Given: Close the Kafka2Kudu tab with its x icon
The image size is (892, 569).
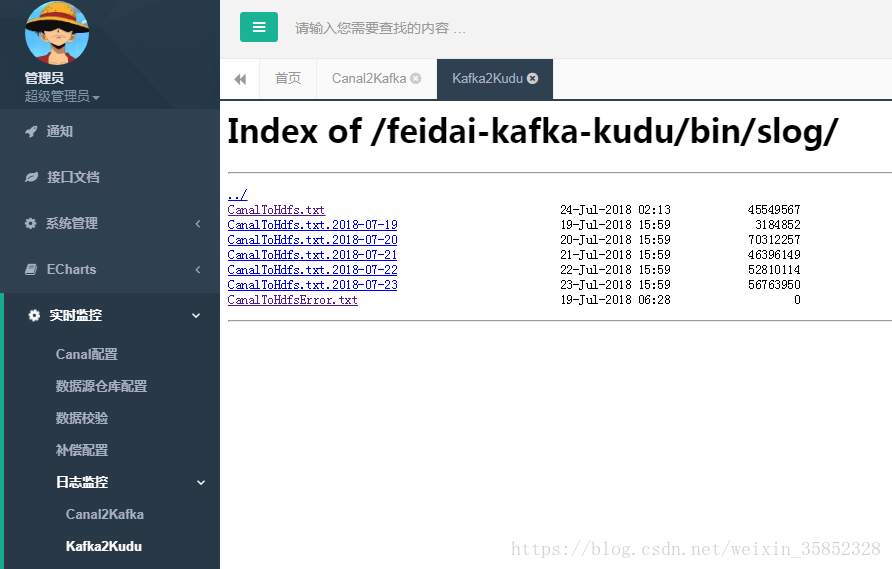Looking at the screenshot, I should [x=532, y=79].
